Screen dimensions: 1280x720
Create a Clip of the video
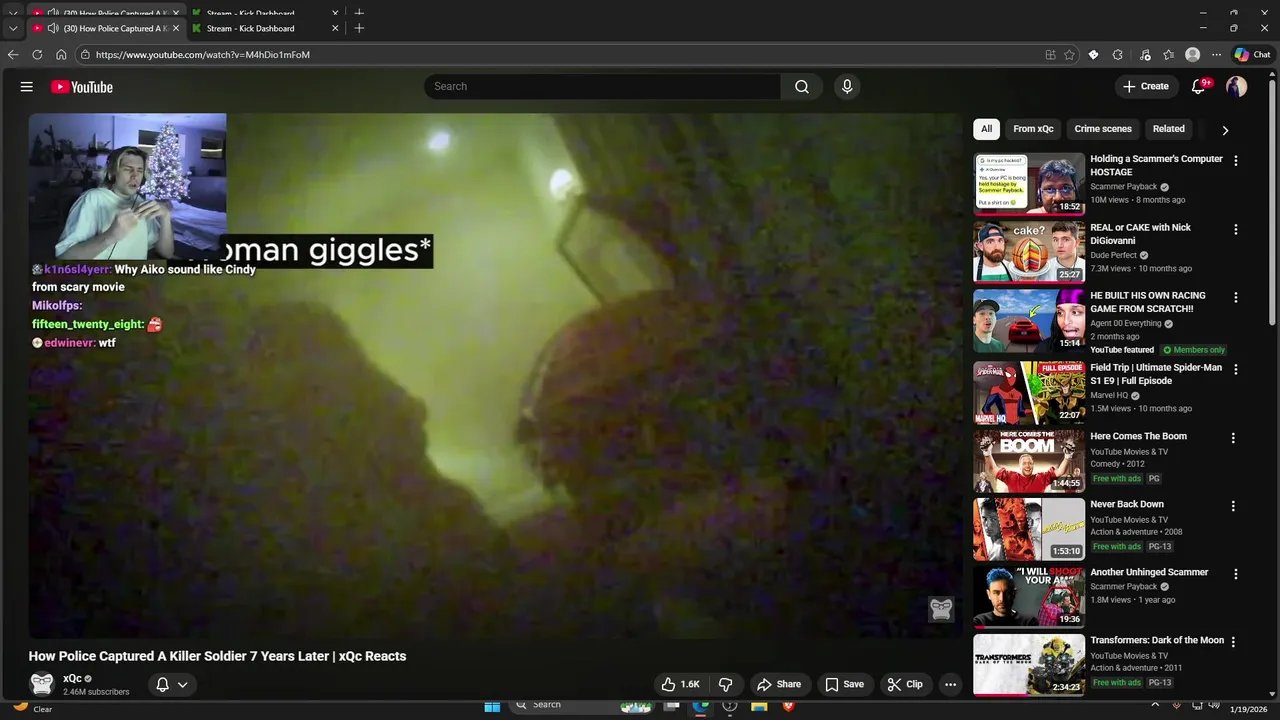[905, 684]
